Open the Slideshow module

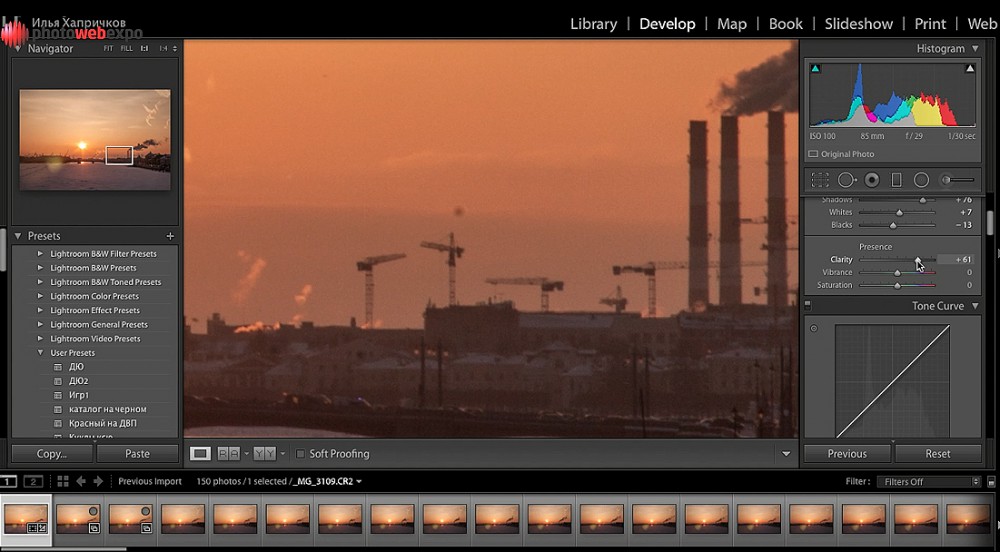[x=858, y=23]
